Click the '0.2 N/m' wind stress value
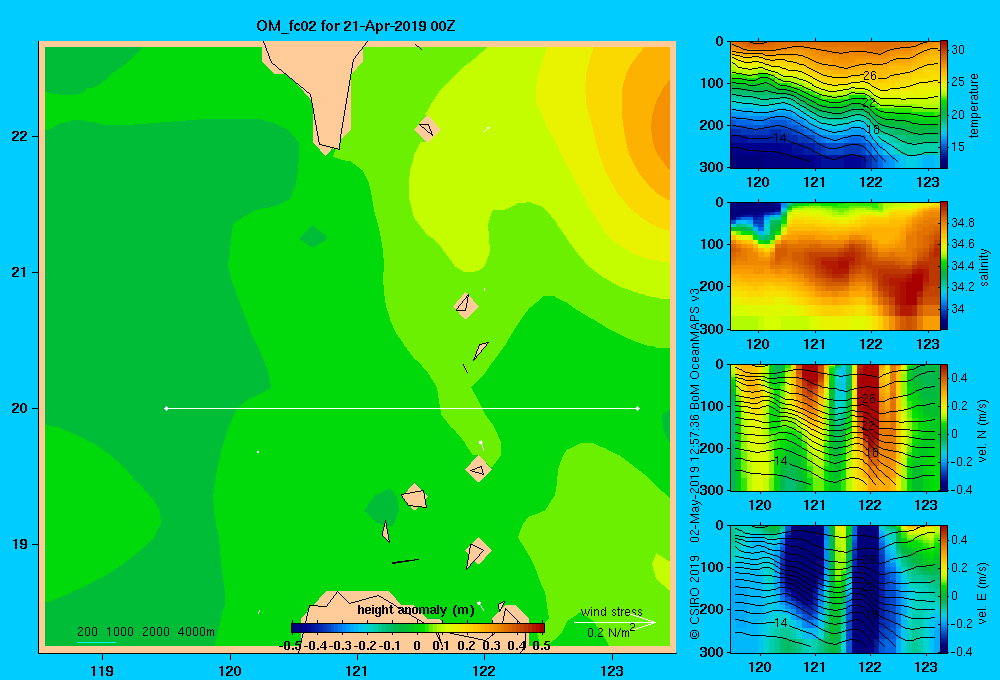Screen dimensions: 1000x680 [610, 632]
